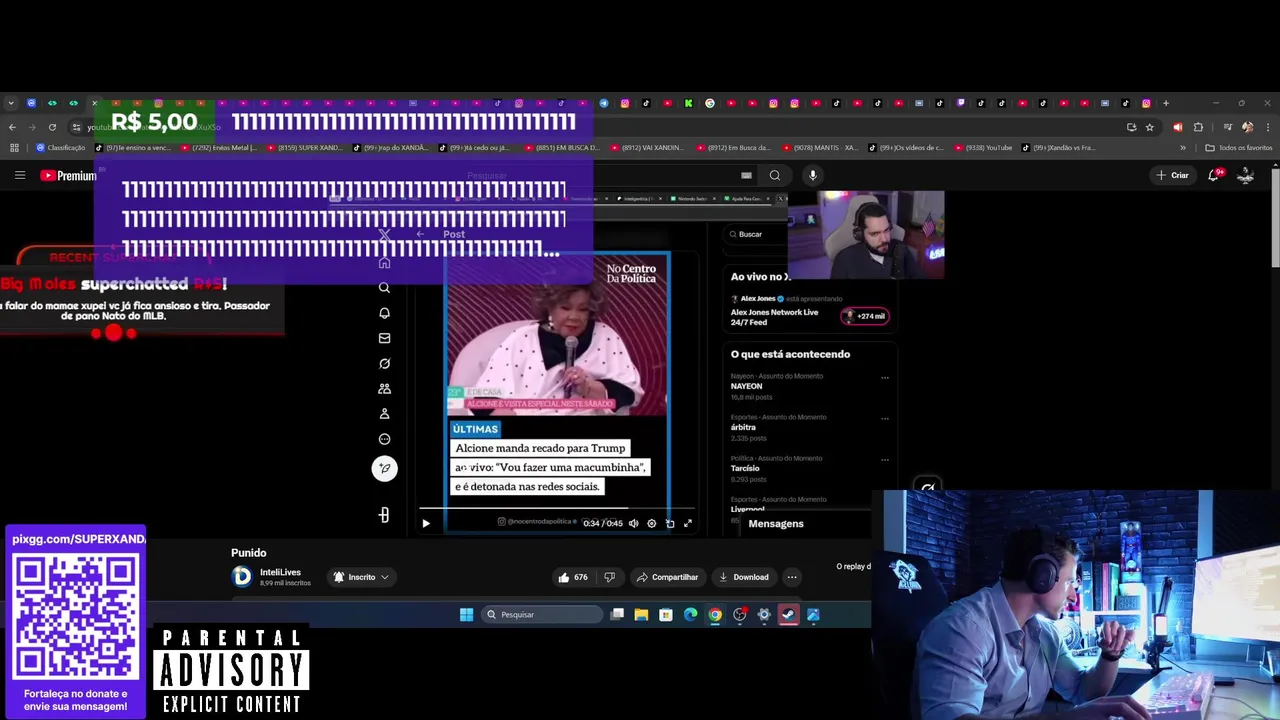Click Download button below video
This screenshot has height=720, width=1280.
click(x=743, y=577)
